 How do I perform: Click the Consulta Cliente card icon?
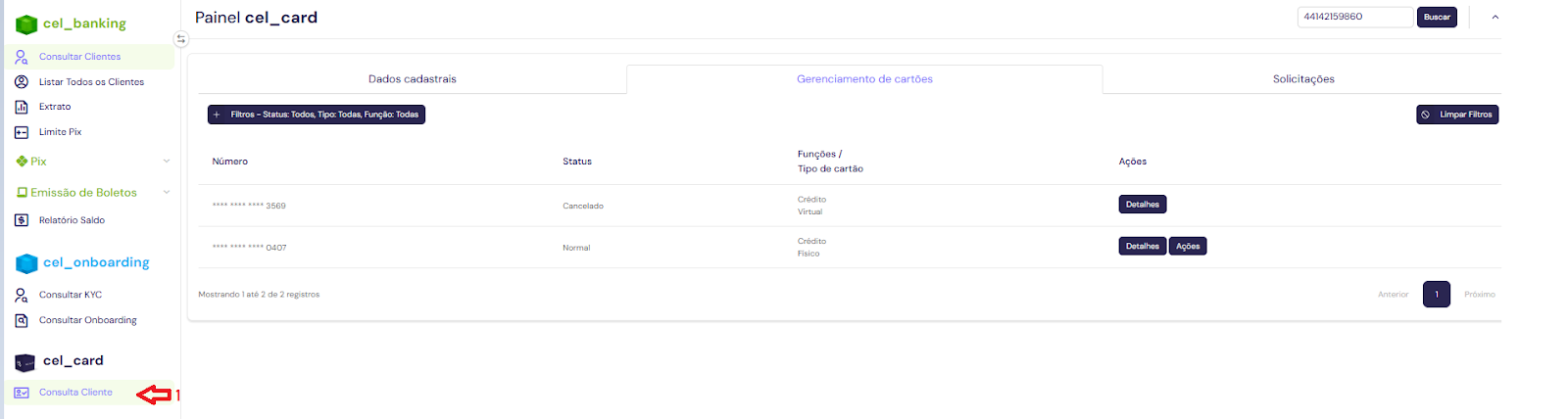pos(22,393)
